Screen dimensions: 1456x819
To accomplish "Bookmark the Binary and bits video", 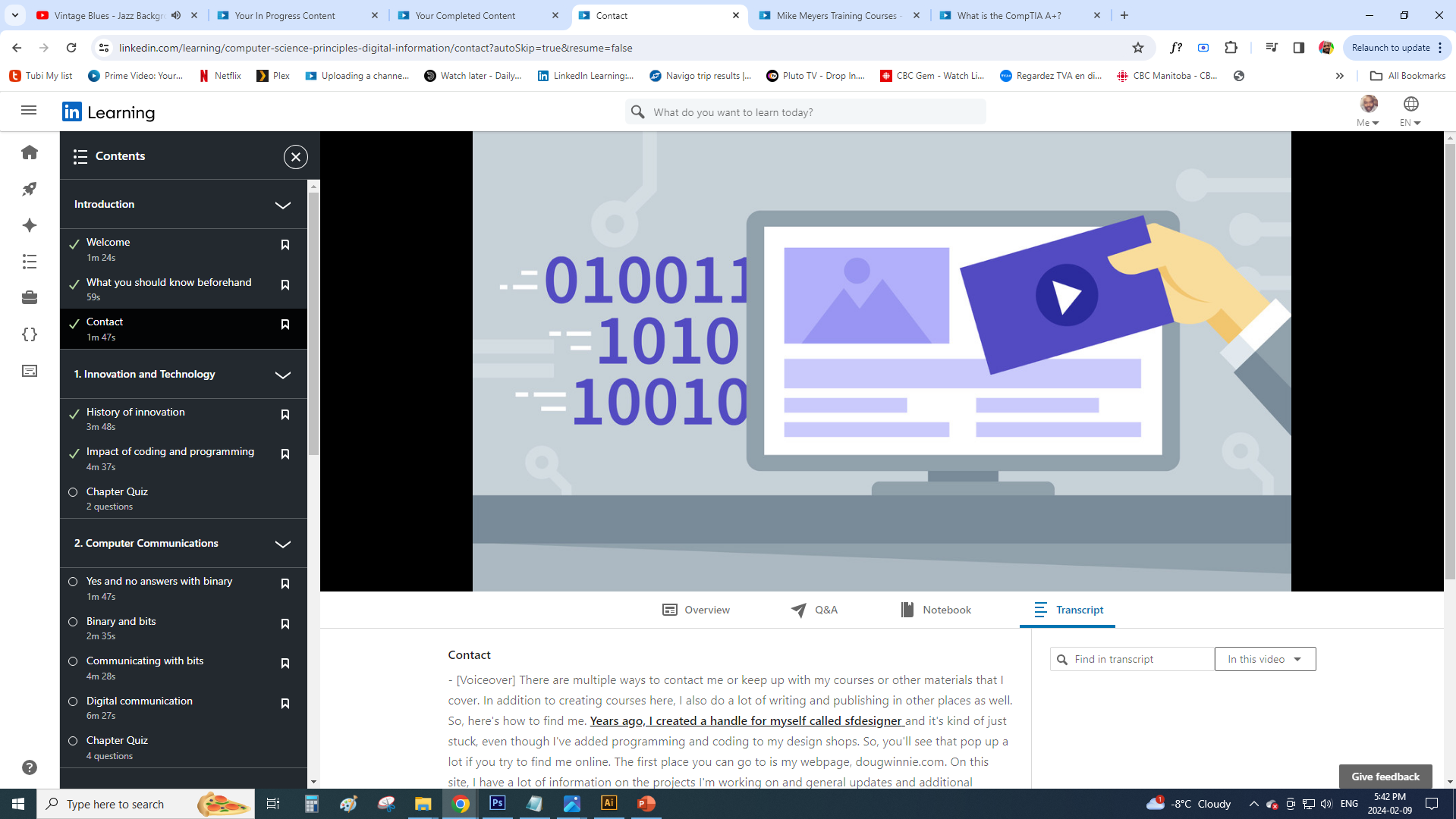I will 285,624.
